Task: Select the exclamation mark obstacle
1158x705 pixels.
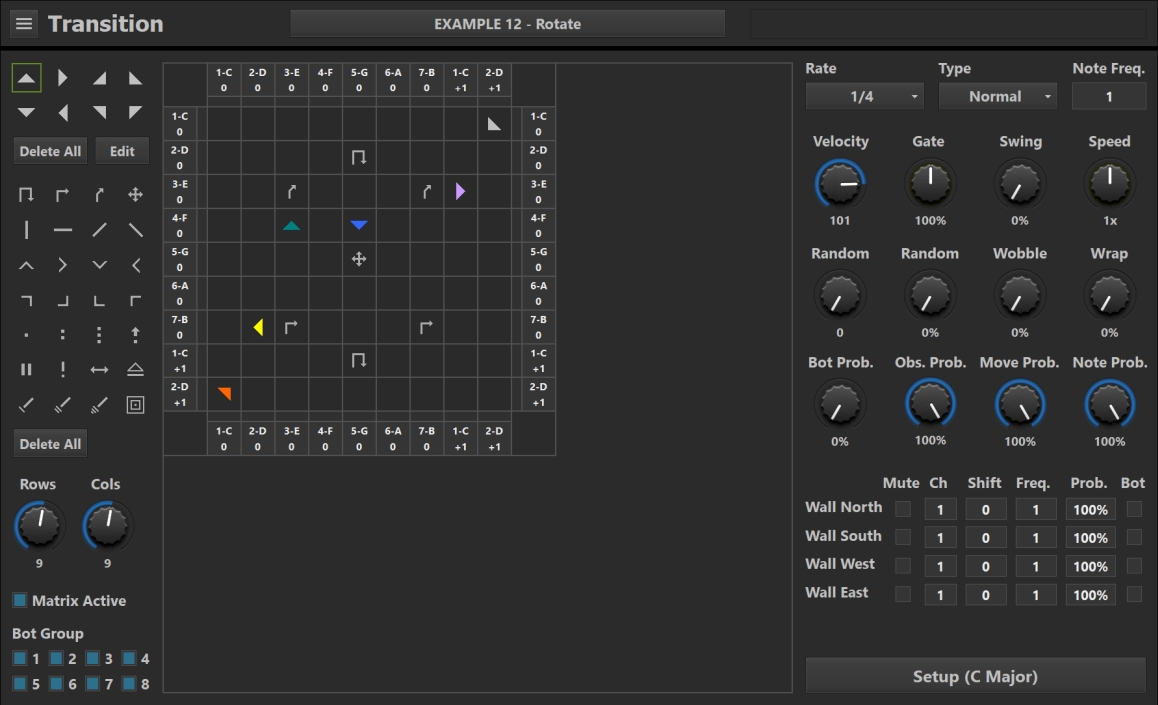Action: point(62,369)
